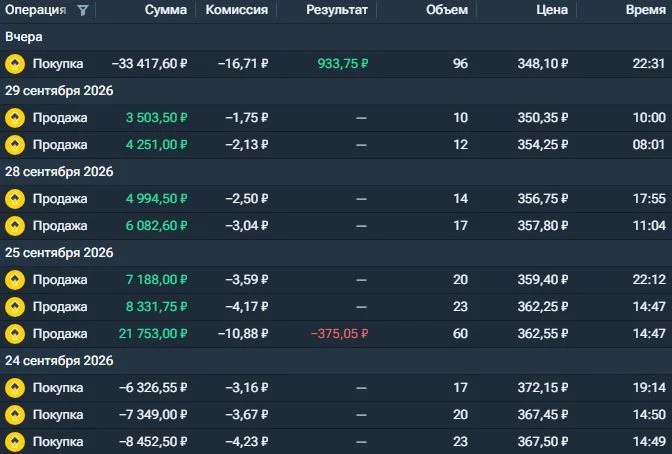672x454 pixels.
Task: Click the volume cell showing 96
Action: [460, 64]
